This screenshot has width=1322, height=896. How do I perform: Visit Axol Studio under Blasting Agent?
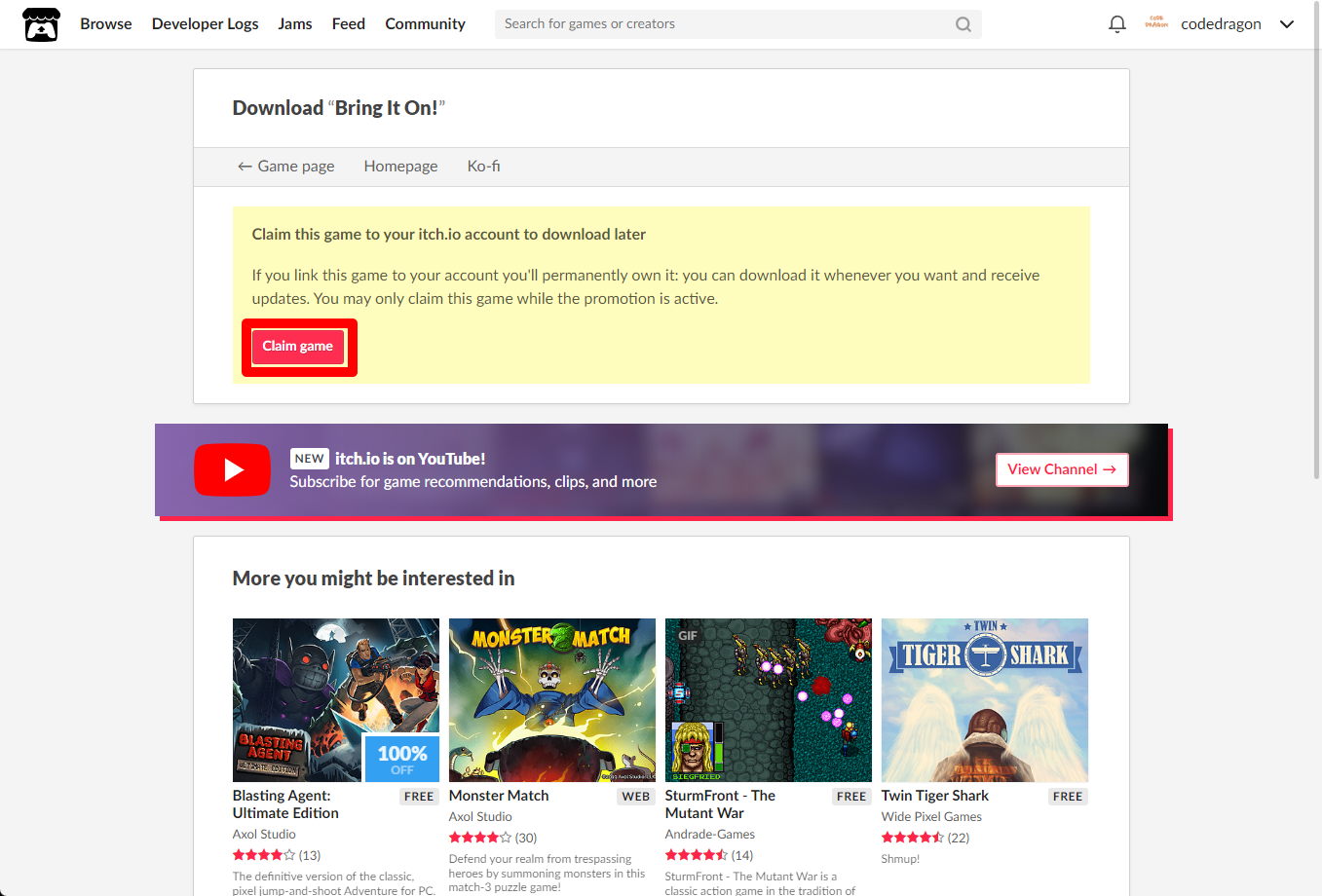pyautogui.click(x=264, y=835)
